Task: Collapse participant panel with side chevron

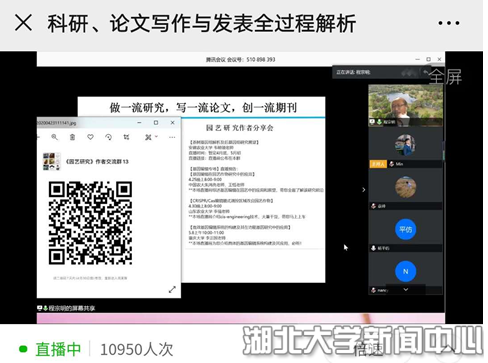Action: [364, 190]
